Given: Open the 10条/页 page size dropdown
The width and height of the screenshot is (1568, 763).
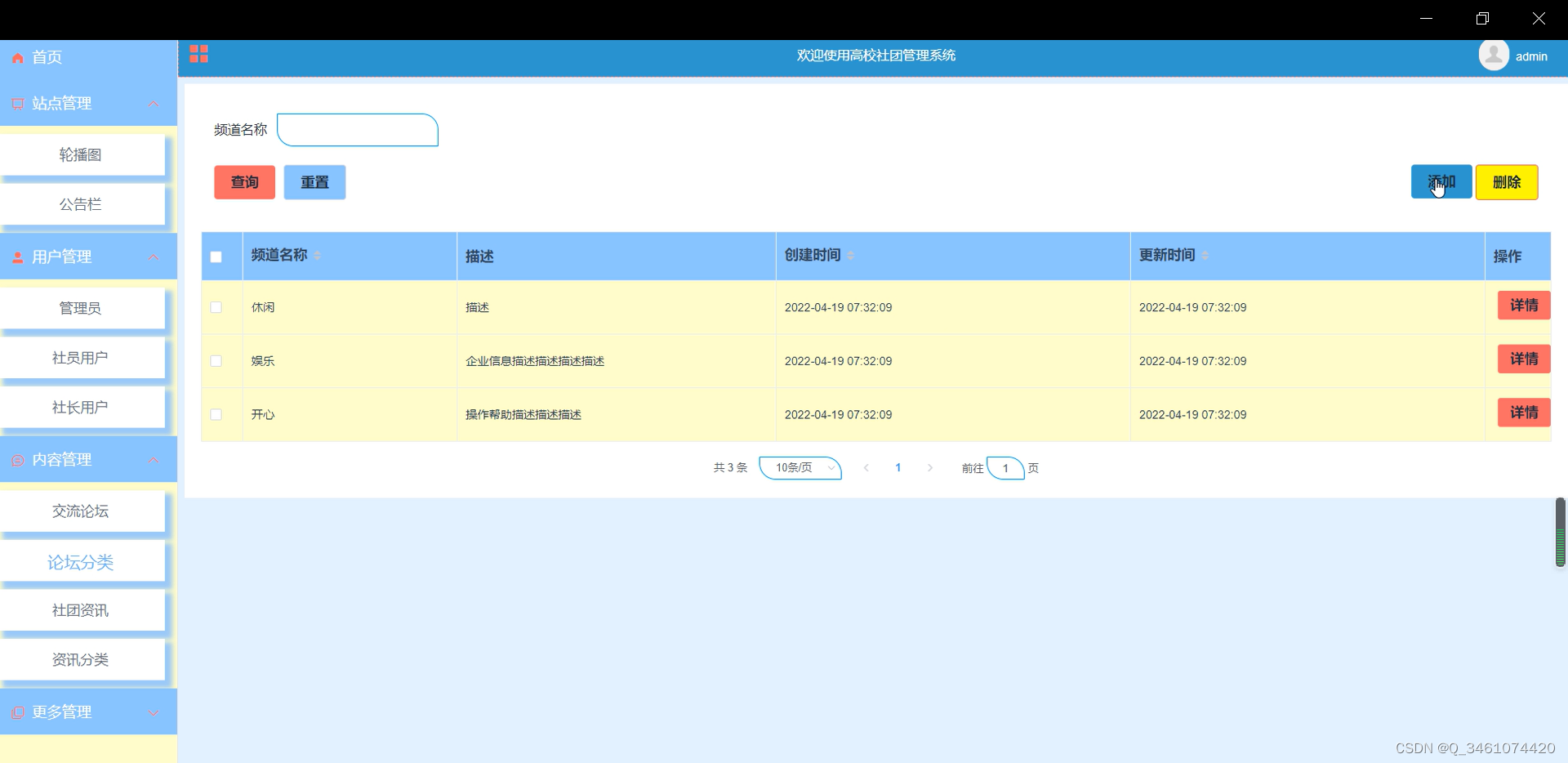Looking at the screenshot, I should [x=800, y=468].
